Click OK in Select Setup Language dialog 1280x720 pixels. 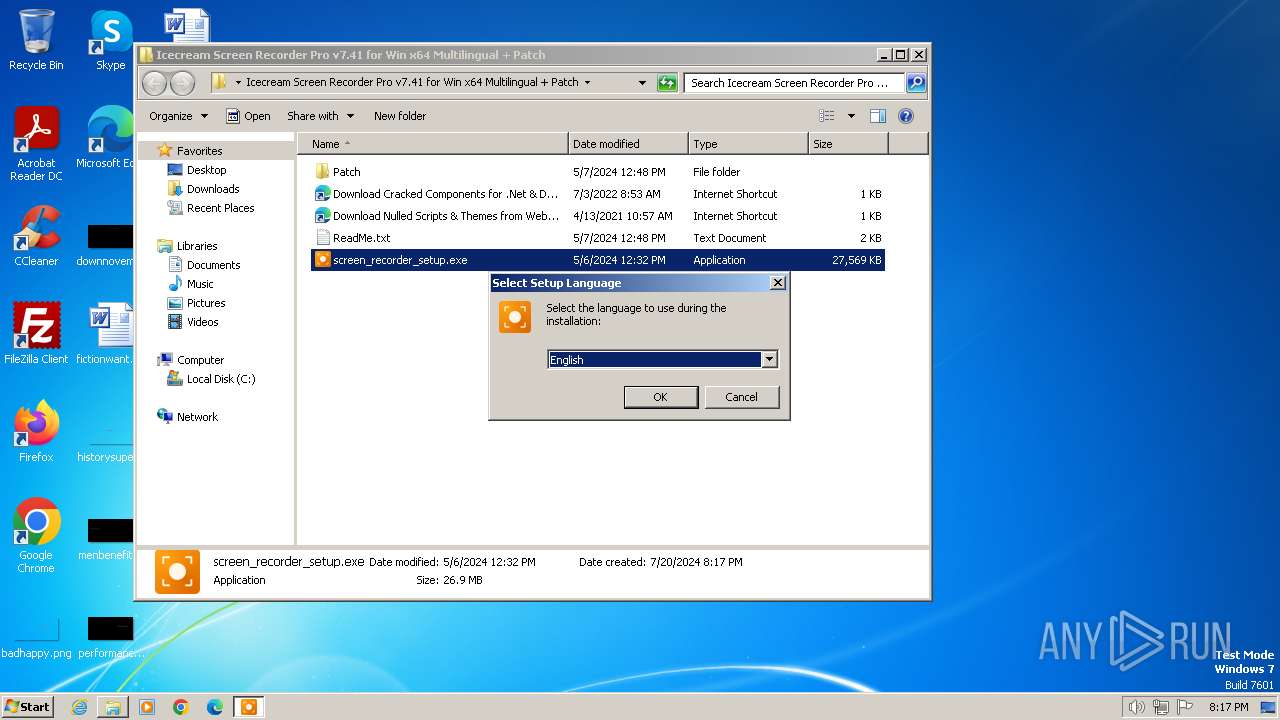pyautogui.click(x=660, y=397)
